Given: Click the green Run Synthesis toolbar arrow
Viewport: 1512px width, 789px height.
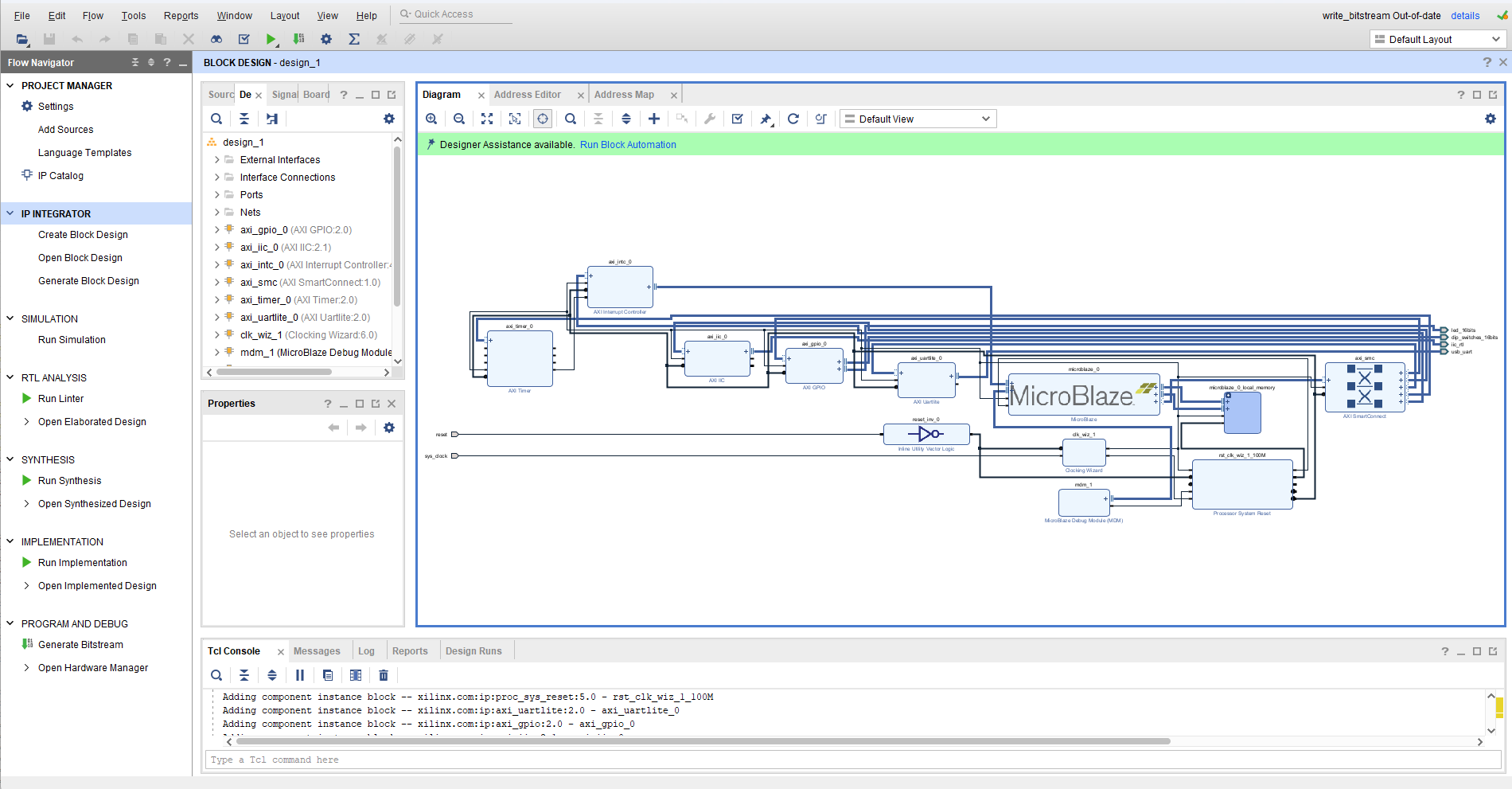Looking at the screenshot, I should 271,39.
